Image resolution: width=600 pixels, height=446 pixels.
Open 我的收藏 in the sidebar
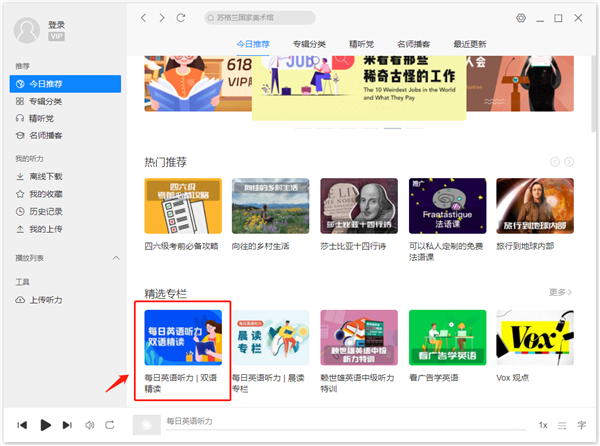point(44,194)
